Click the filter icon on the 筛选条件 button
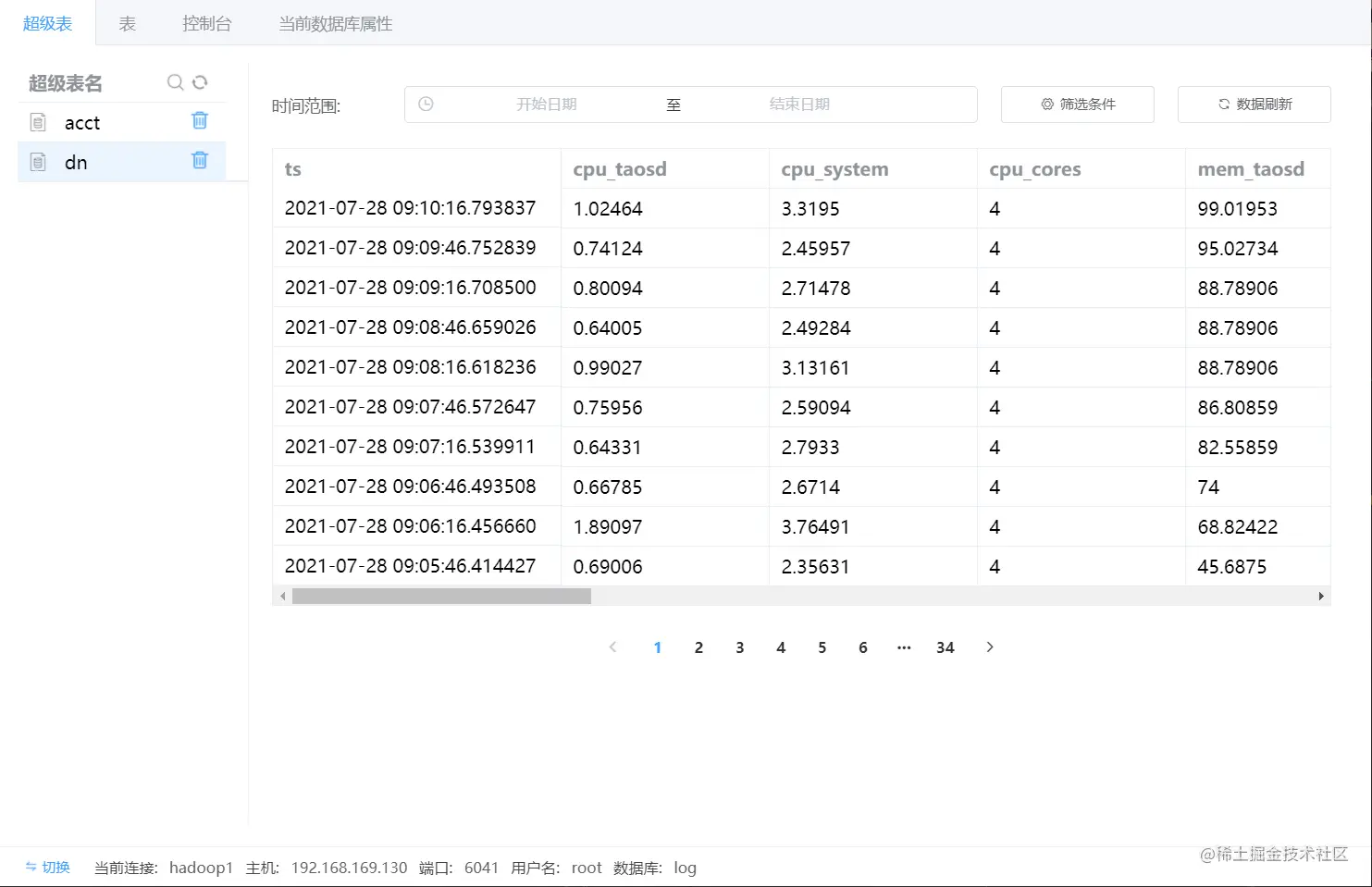This screenshot has width=1372, height=887. (1046, 104)
